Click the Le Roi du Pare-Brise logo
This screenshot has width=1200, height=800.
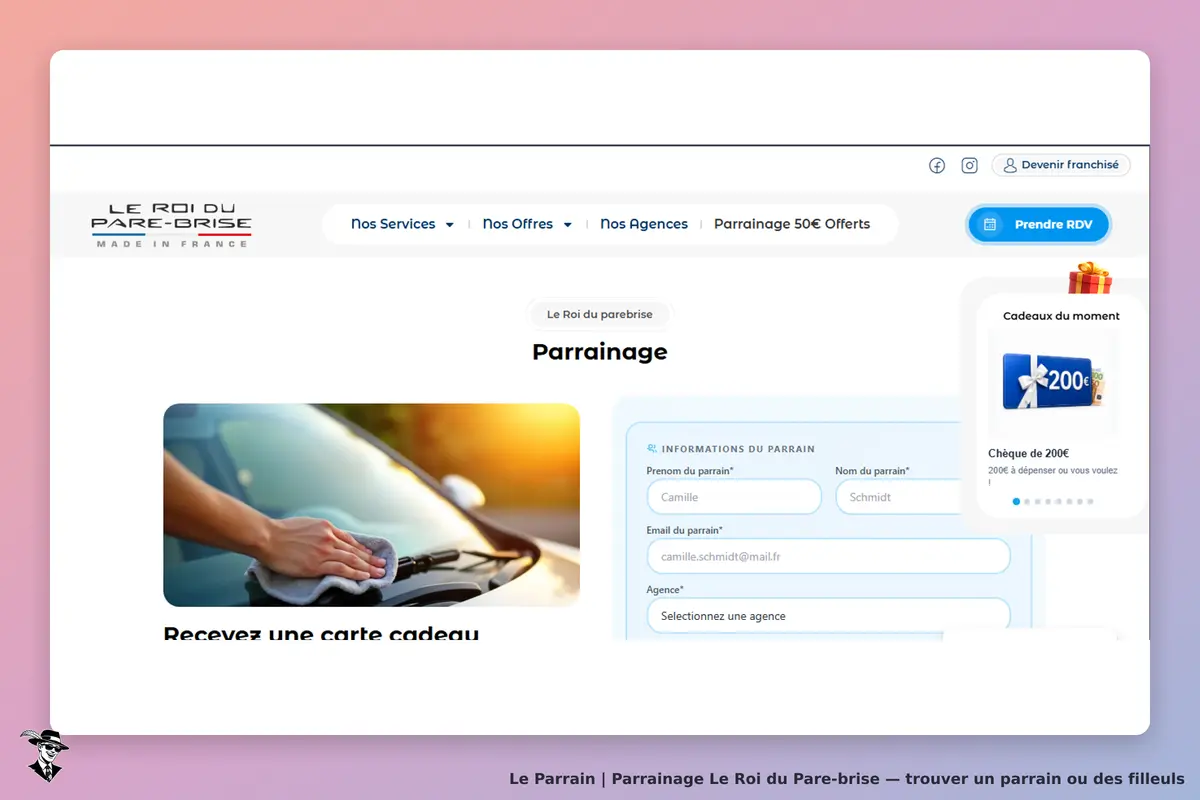[171, 225]
